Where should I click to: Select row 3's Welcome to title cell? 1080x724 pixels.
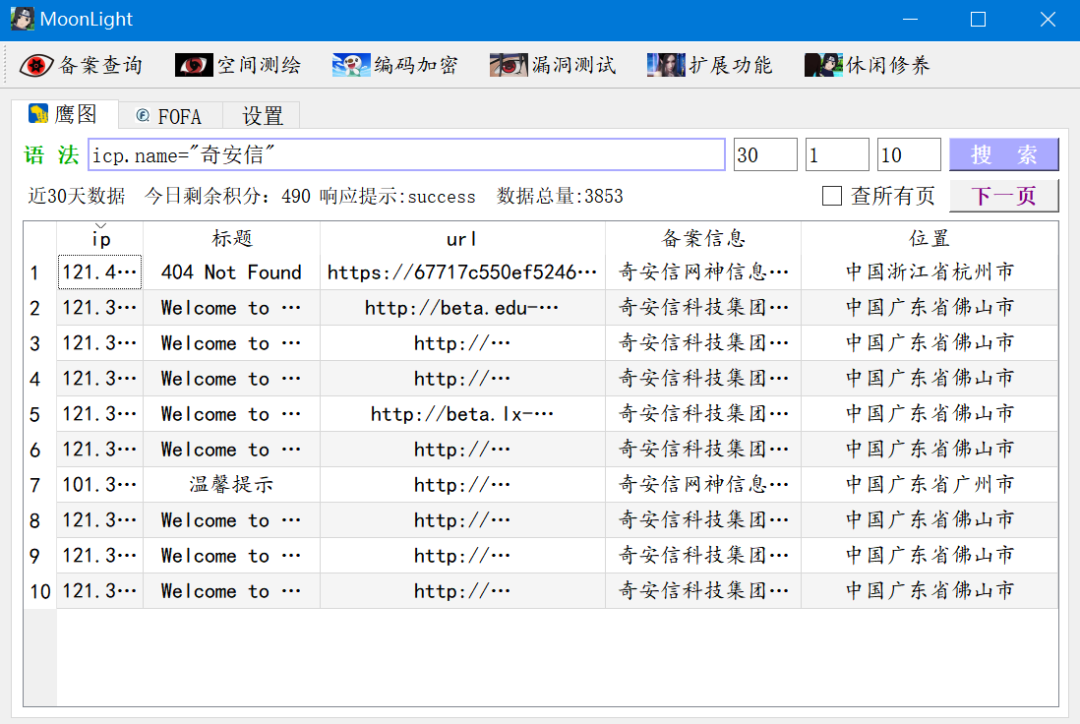[231, 343]
